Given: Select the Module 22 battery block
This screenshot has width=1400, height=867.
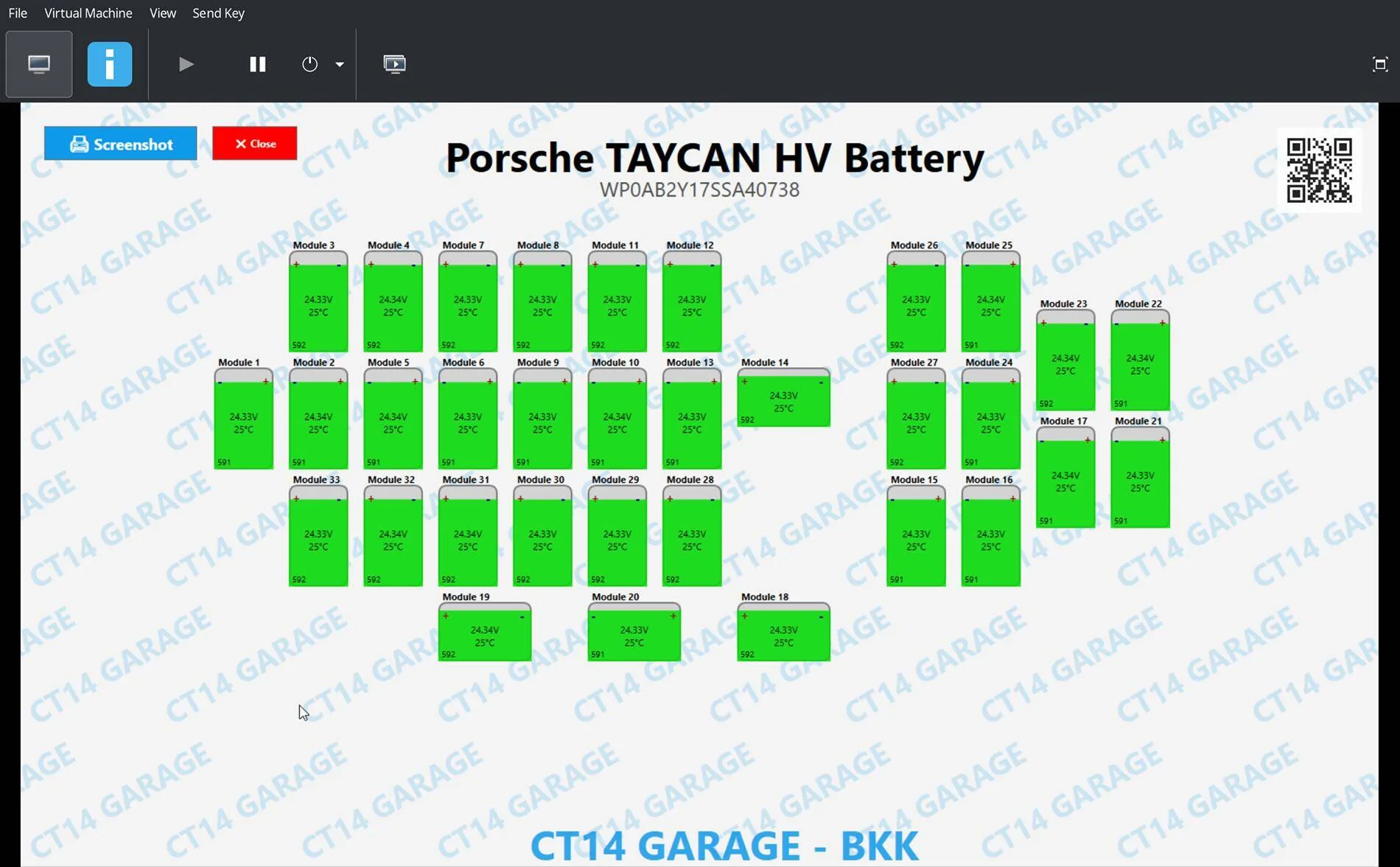Looking at the screenshot, I should pos(1141,361).
